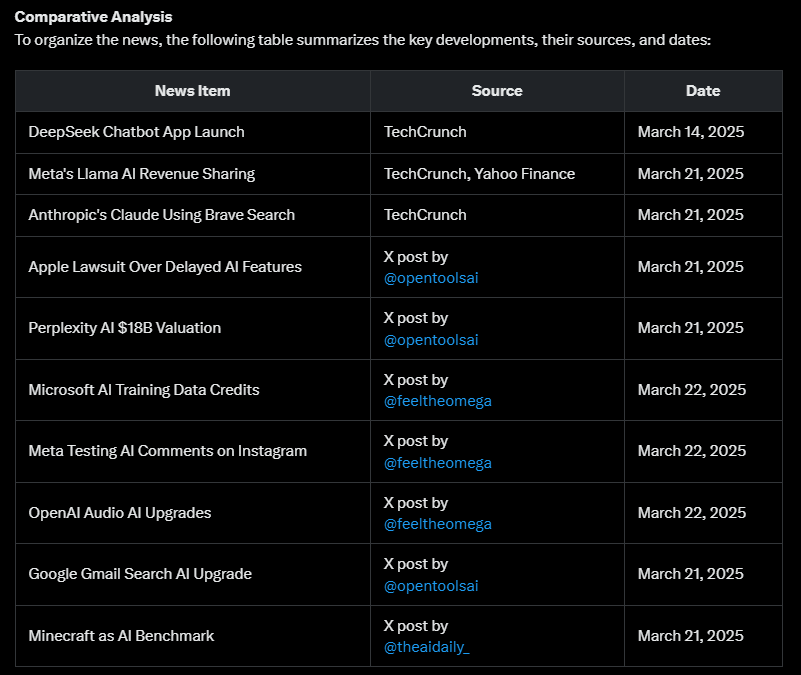This screenshot has width=801, height=675.
Task: Click the March 14, 2025 date cell
Action: (690, 132)
